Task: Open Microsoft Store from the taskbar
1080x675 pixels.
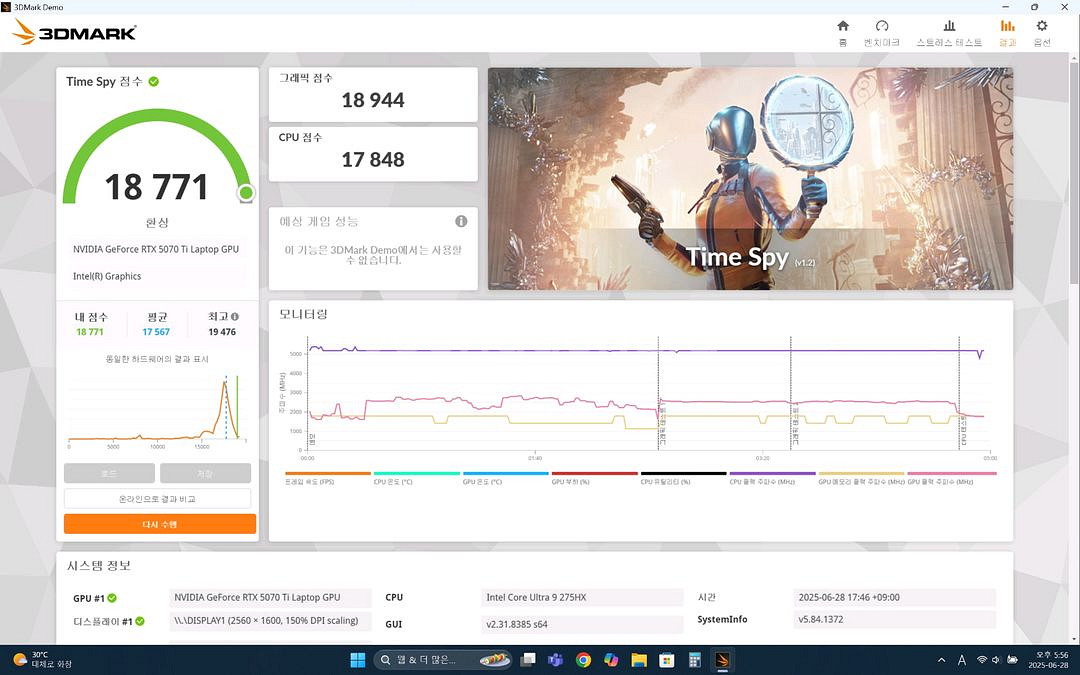Action: pos(667,660)
